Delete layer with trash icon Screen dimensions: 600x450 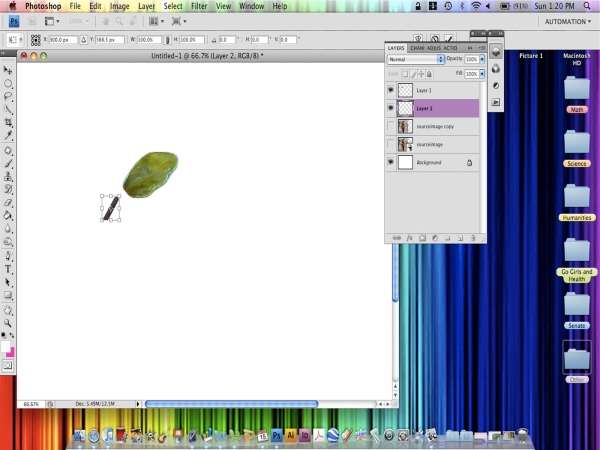click(x=473, y=238)
